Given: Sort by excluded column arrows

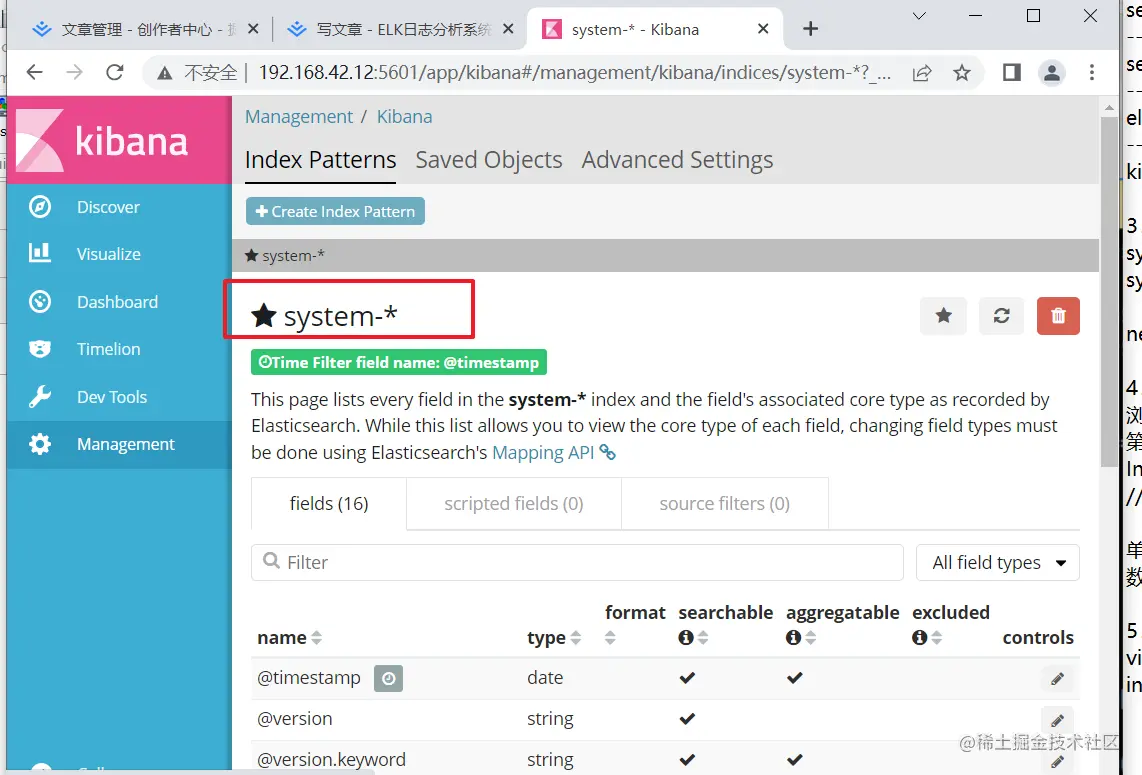Looking at the screenshot, I should (937, 638).
